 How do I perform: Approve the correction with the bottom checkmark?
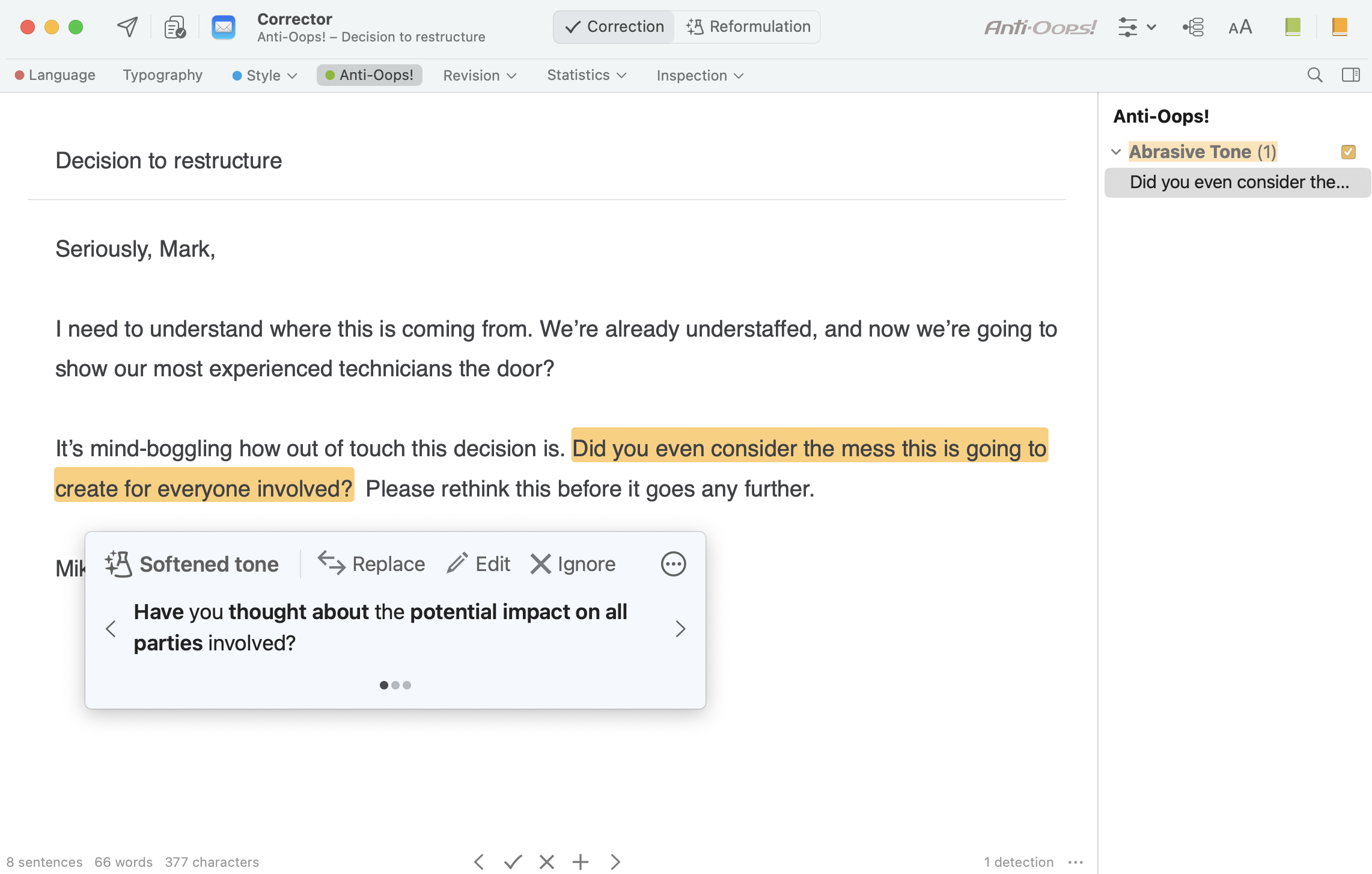tap(513, 861)
